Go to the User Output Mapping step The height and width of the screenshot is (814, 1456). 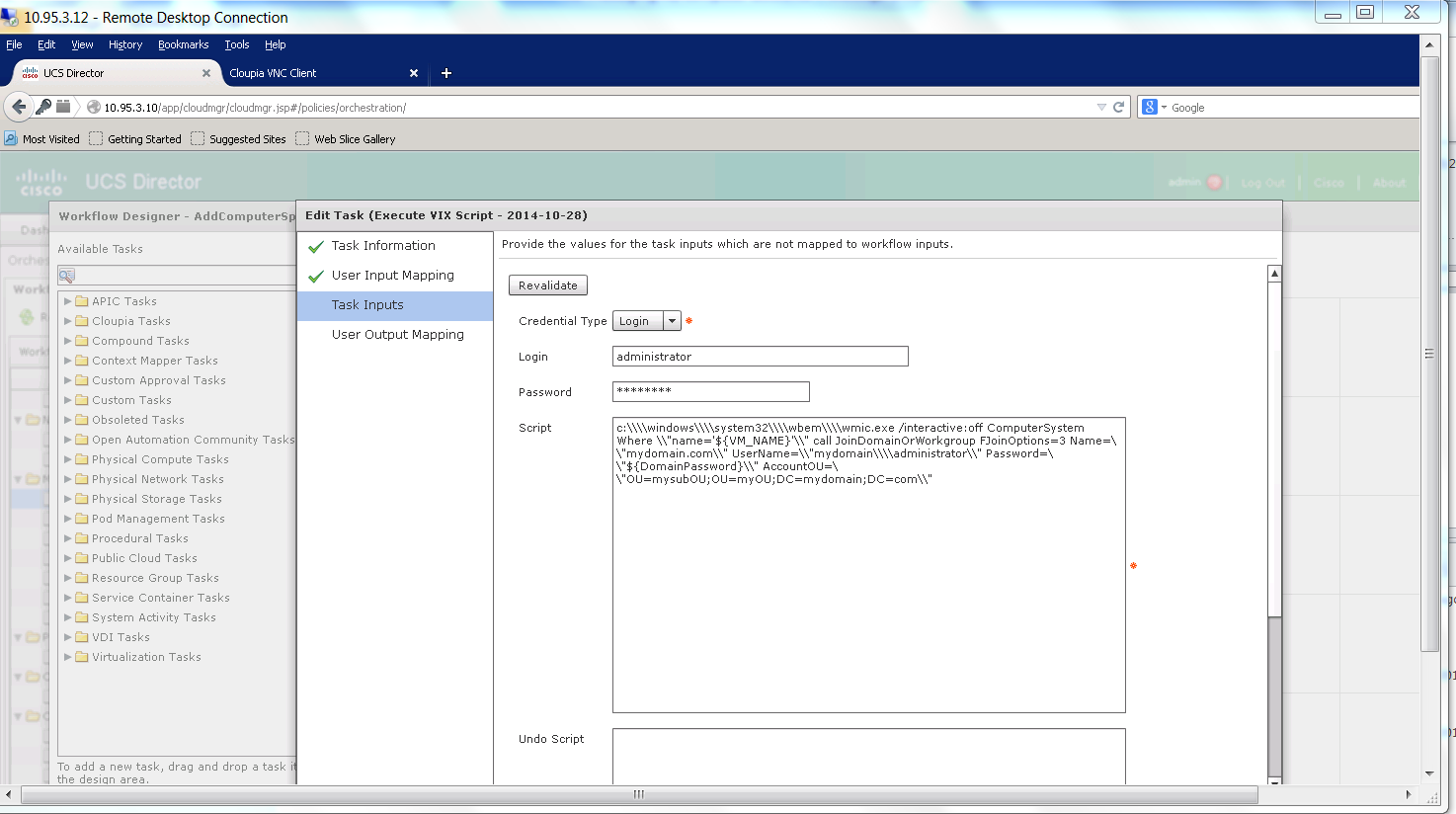pyautogui.click(x=397, y=335)
